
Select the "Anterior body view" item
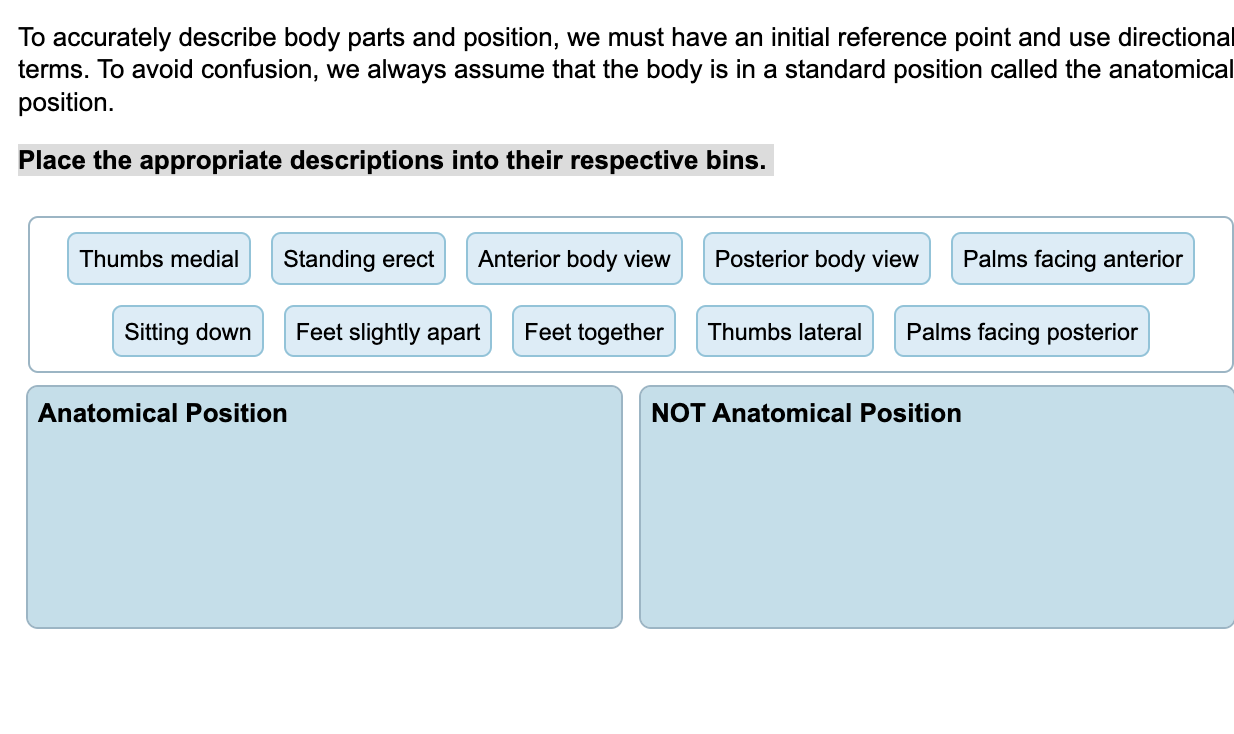pos(574,258)
